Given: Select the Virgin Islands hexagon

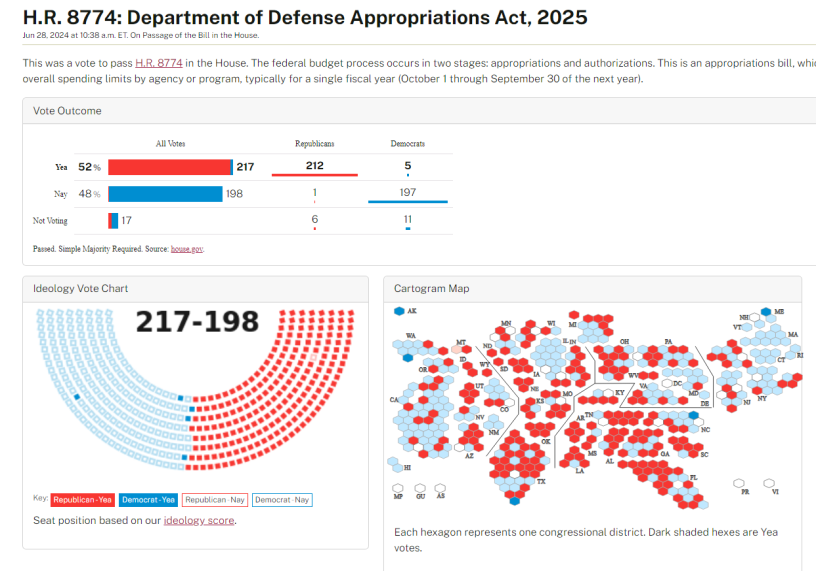Looking at the screenshot, I should pos(769,484).
